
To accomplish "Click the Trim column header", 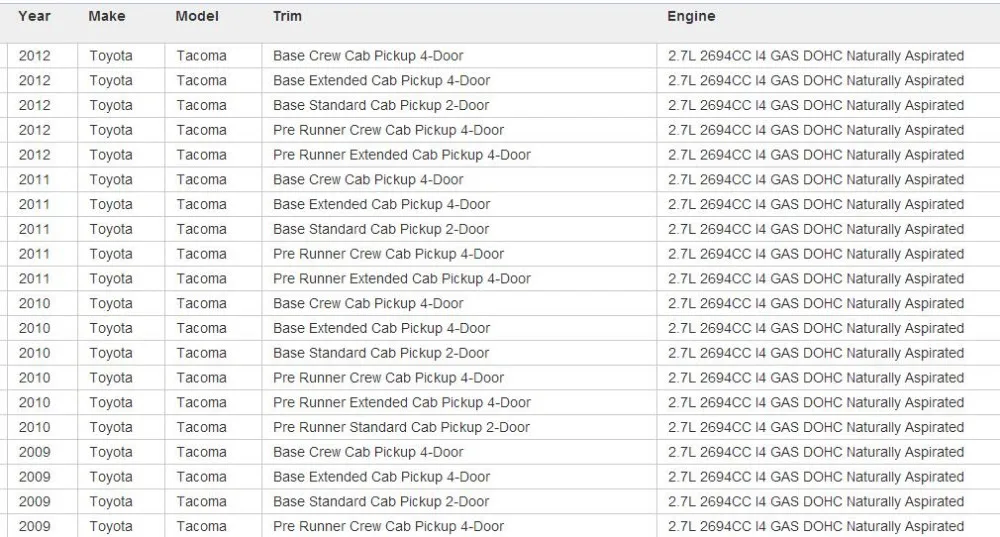I will [287, 17].
